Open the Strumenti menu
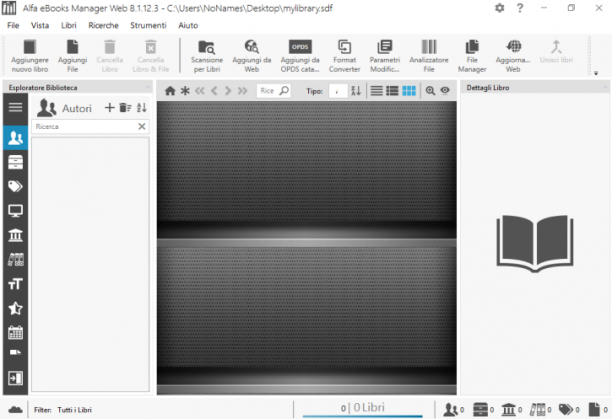The image size is (612, 419). (x=148, y=25)
